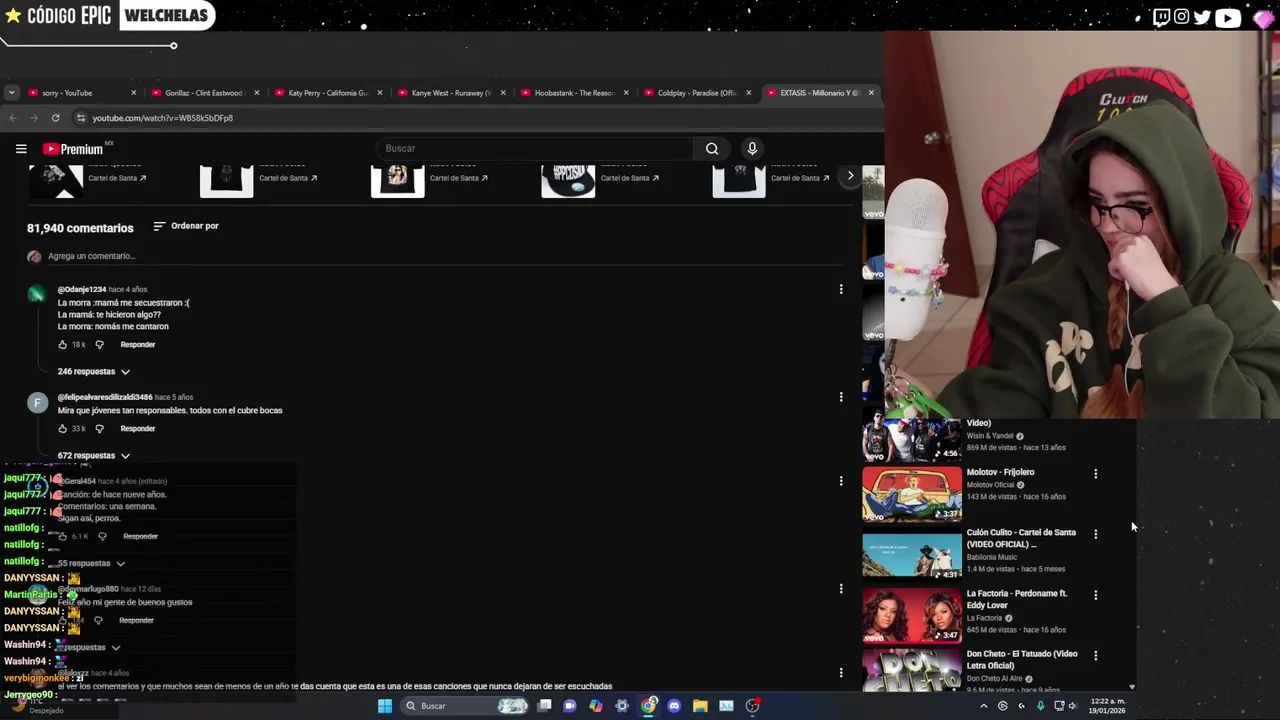Open Molotov Oficial channel link
The image size is (1280, 720).
pos(990,485)
